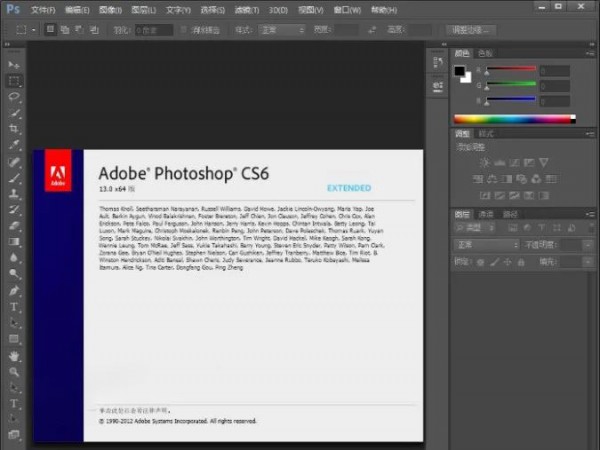This screenshot has height=450, width=600.
Task: Add a Photo Filter adjustment
Action: coord(521,179)
